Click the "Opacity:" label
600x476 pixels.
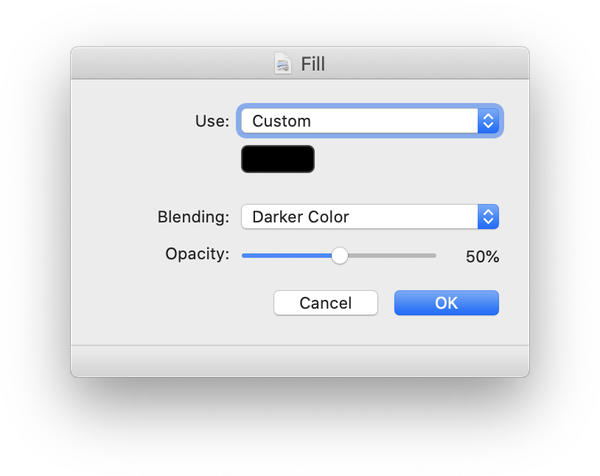coord(197,254)
